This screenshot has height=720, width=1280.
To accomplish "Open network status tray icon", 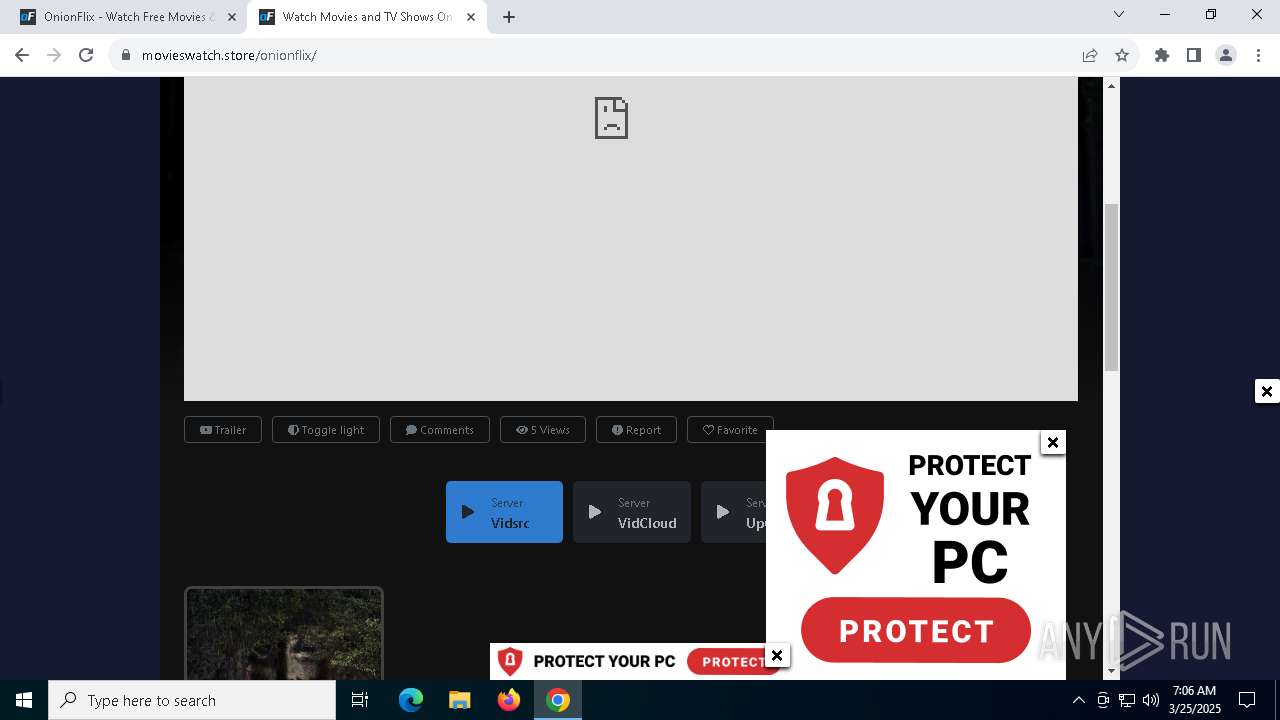I will pyautogui.click(x=1127, y=700).
